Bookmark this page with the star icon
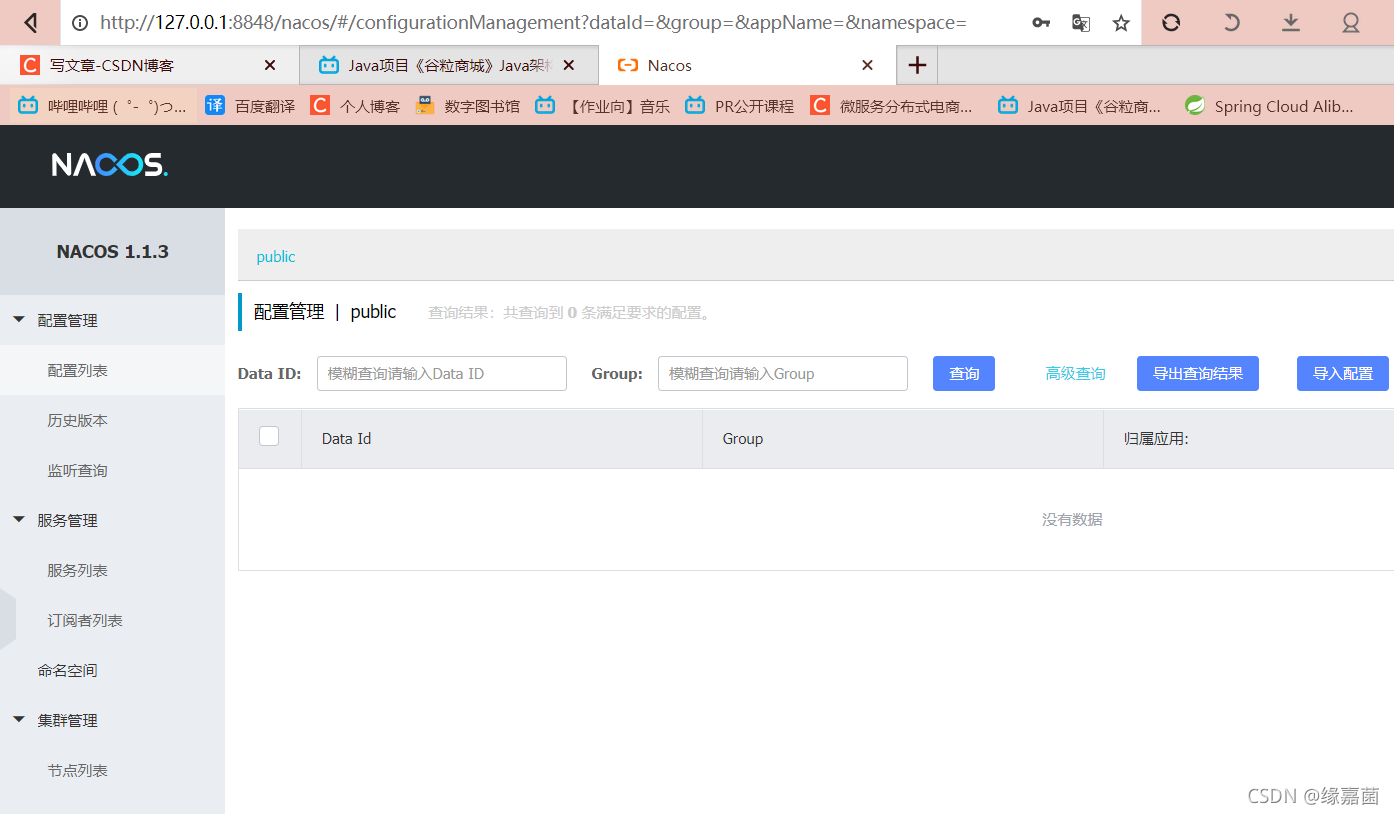Viewport: 1394px width, 814px height. pos(1120,22)
